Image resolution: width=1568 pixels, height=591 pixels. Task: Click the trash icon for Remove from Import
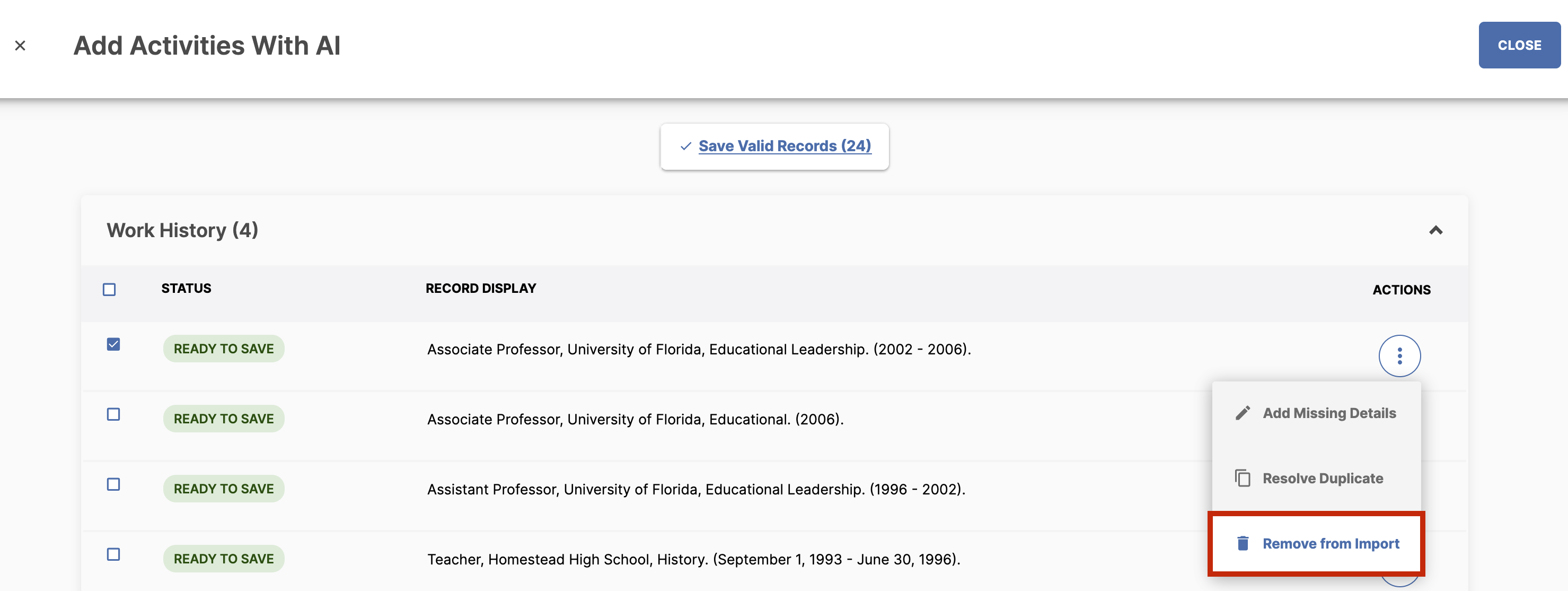pos(1243,543)
